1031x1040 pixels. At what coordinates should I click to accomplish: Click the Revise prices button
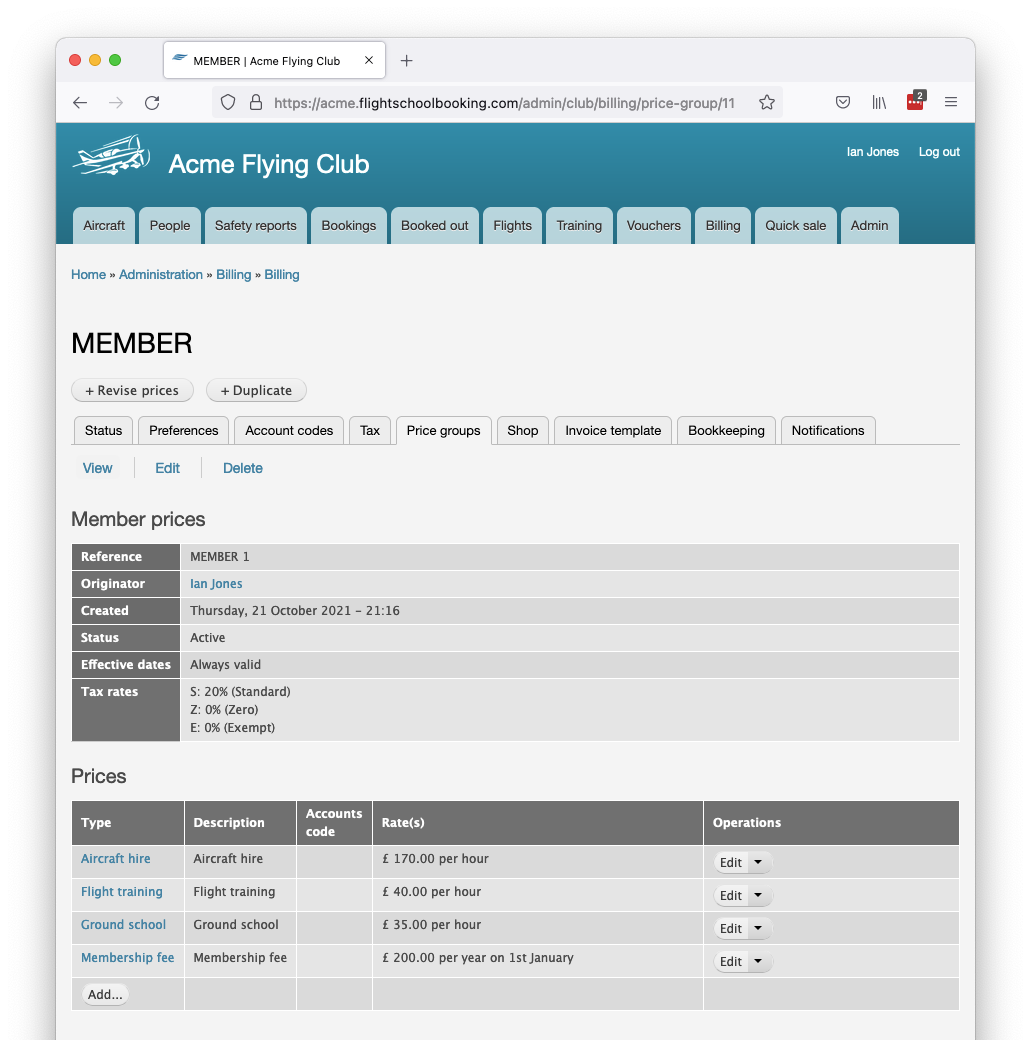(132, 390)
